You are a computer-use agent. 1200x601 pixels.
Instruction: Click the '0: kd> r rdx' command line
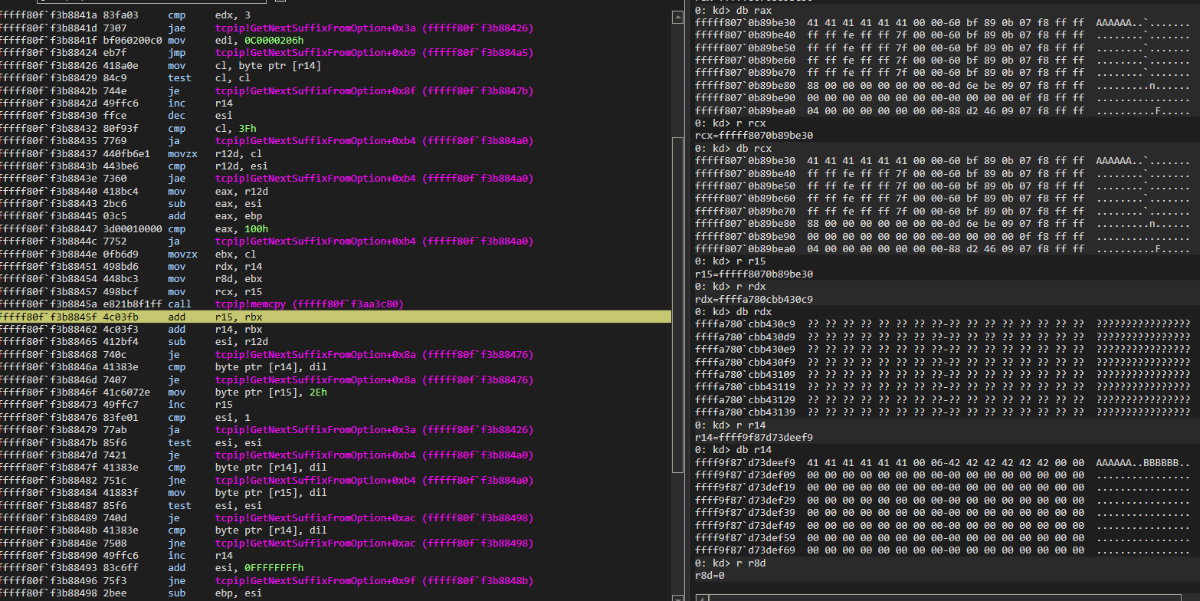(x=729, y=286)
